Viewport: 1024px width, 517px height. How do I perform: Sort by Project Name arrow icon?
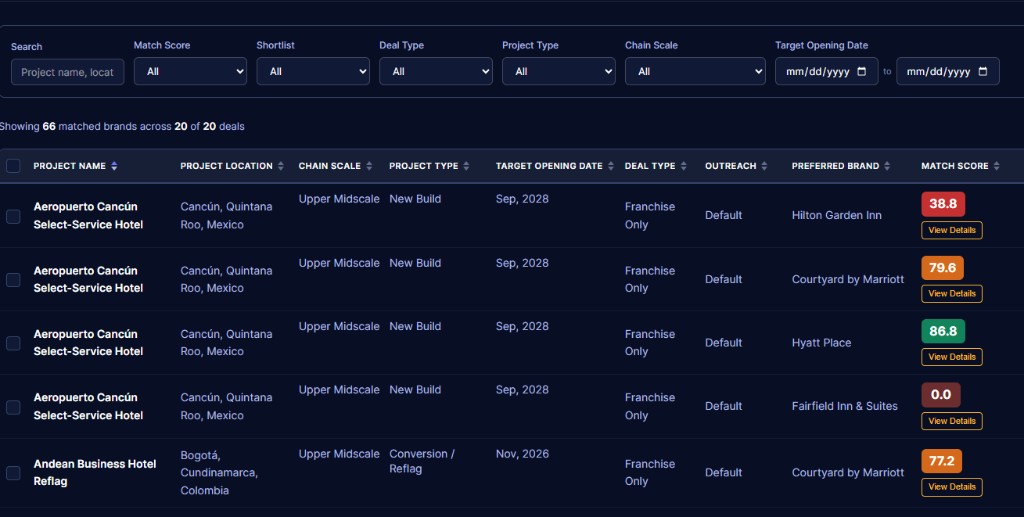click(114, 166)
